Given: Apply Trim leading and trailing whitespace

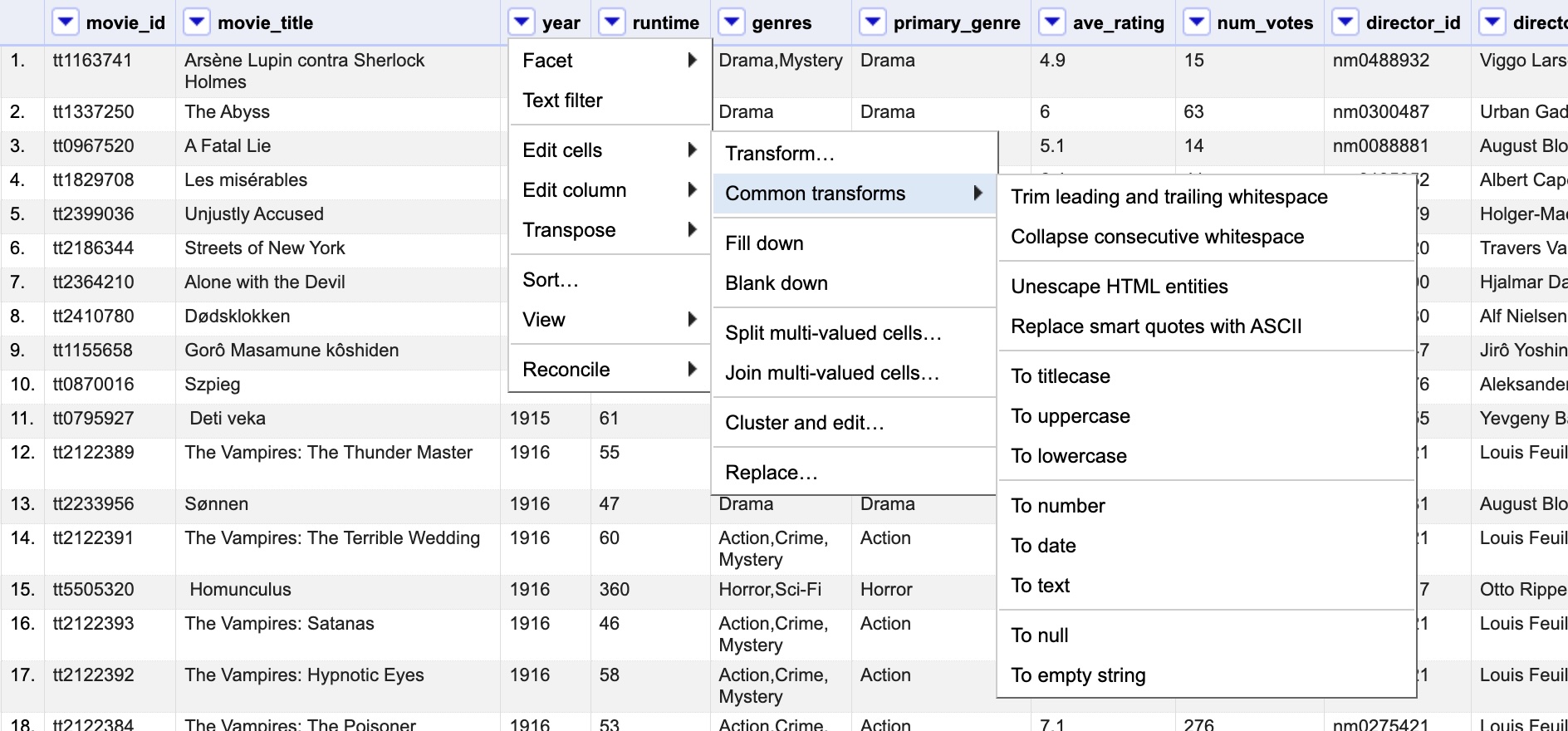Looking at the screenshot, I should point(1207,197).
